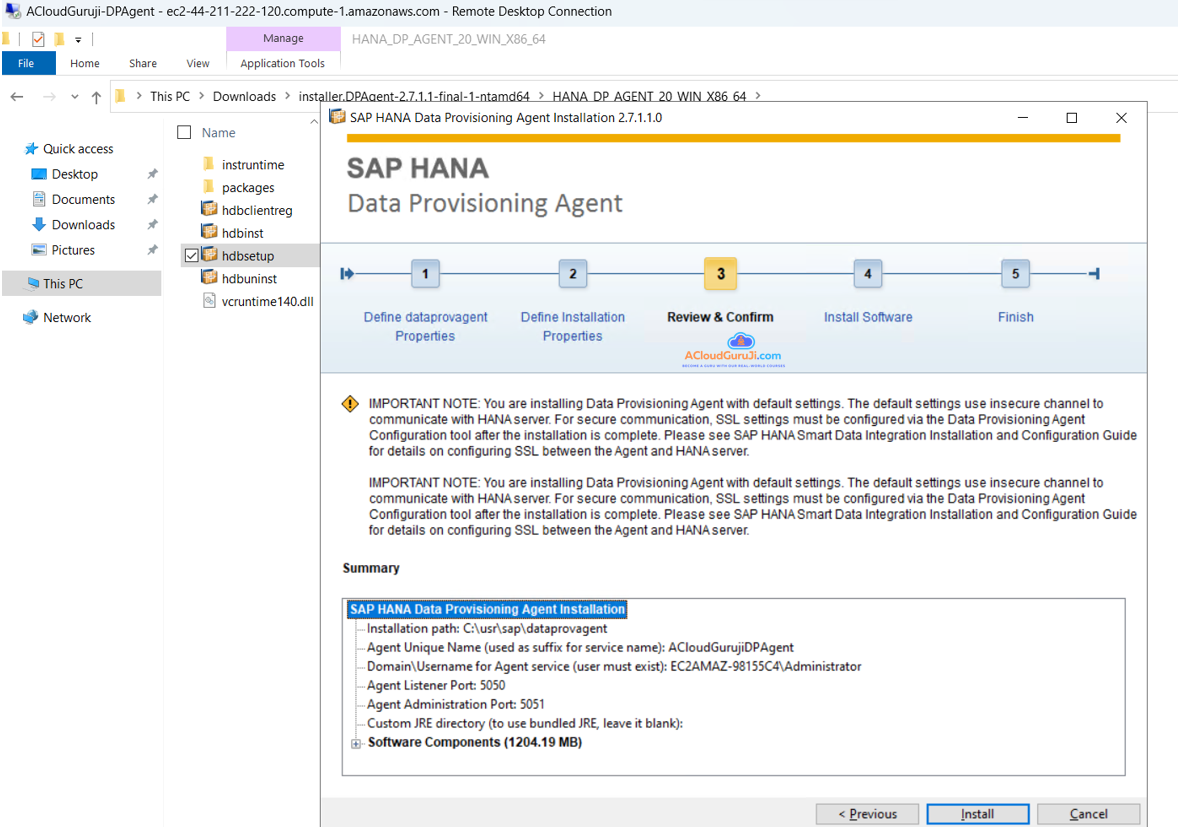Click the vcruntime140.dll file icon
The image size is (1192, 827).
click(209, 301)
